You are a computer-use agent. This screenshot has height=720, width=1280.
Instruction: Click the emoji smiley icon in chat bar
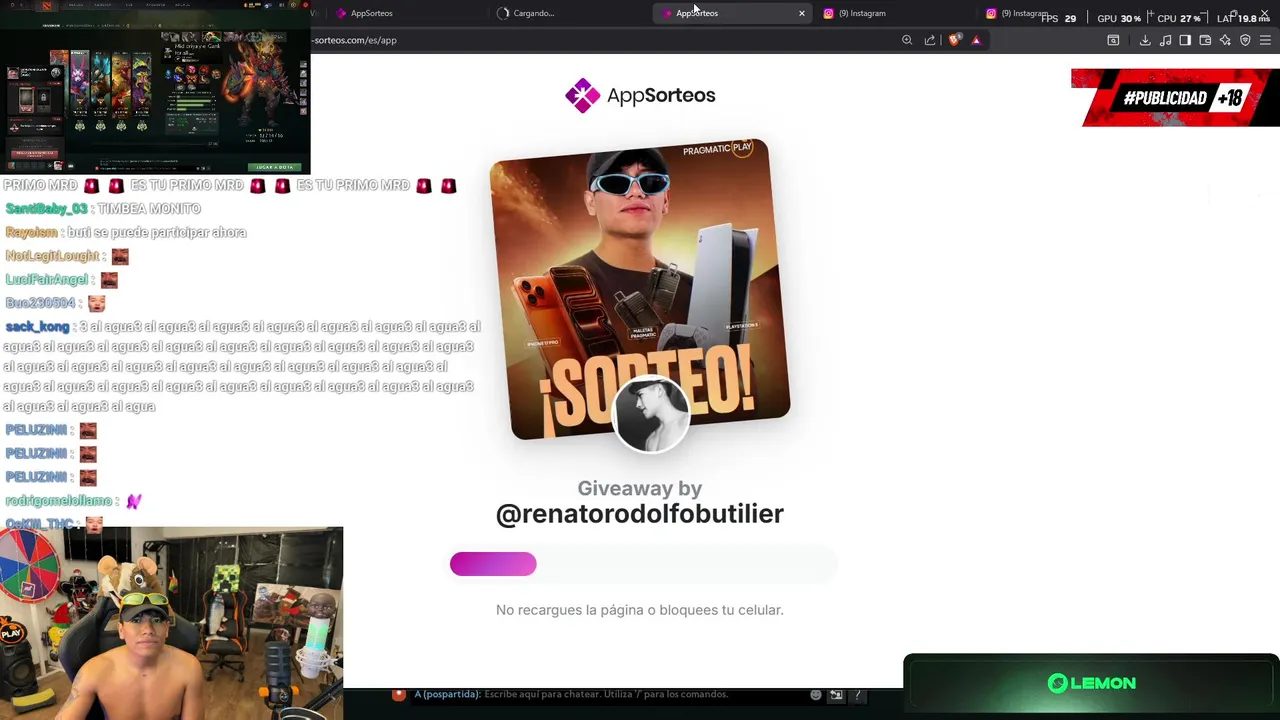[816, 694]
